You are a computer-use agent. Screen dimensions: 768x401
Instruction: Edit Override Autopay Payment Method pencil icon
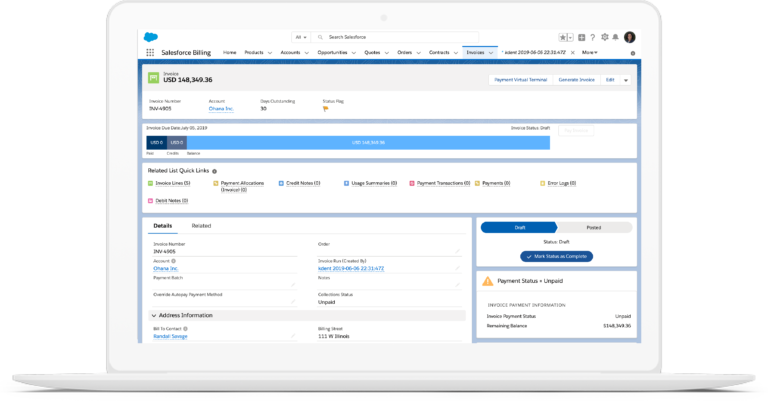[x=293, y=302]
